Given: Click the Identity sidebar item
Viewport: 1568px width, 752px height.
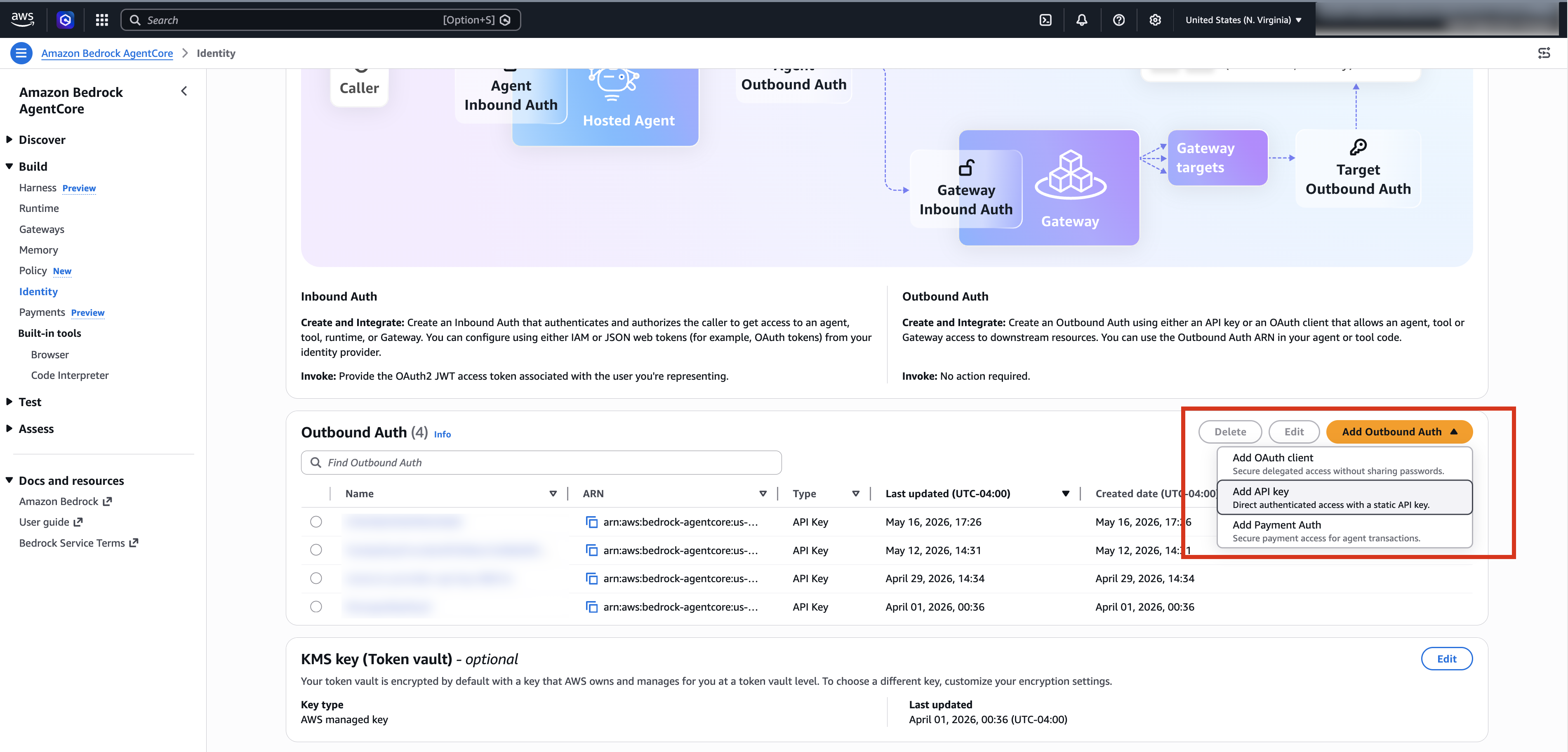Looking at the screenshot, I should [38, 291].
